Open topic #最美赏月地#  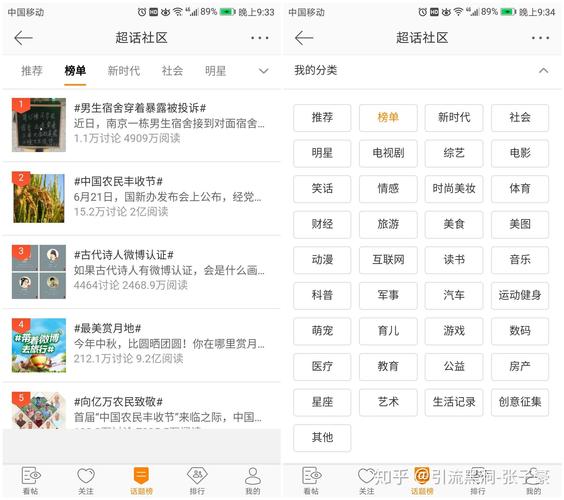click(107, 328)
